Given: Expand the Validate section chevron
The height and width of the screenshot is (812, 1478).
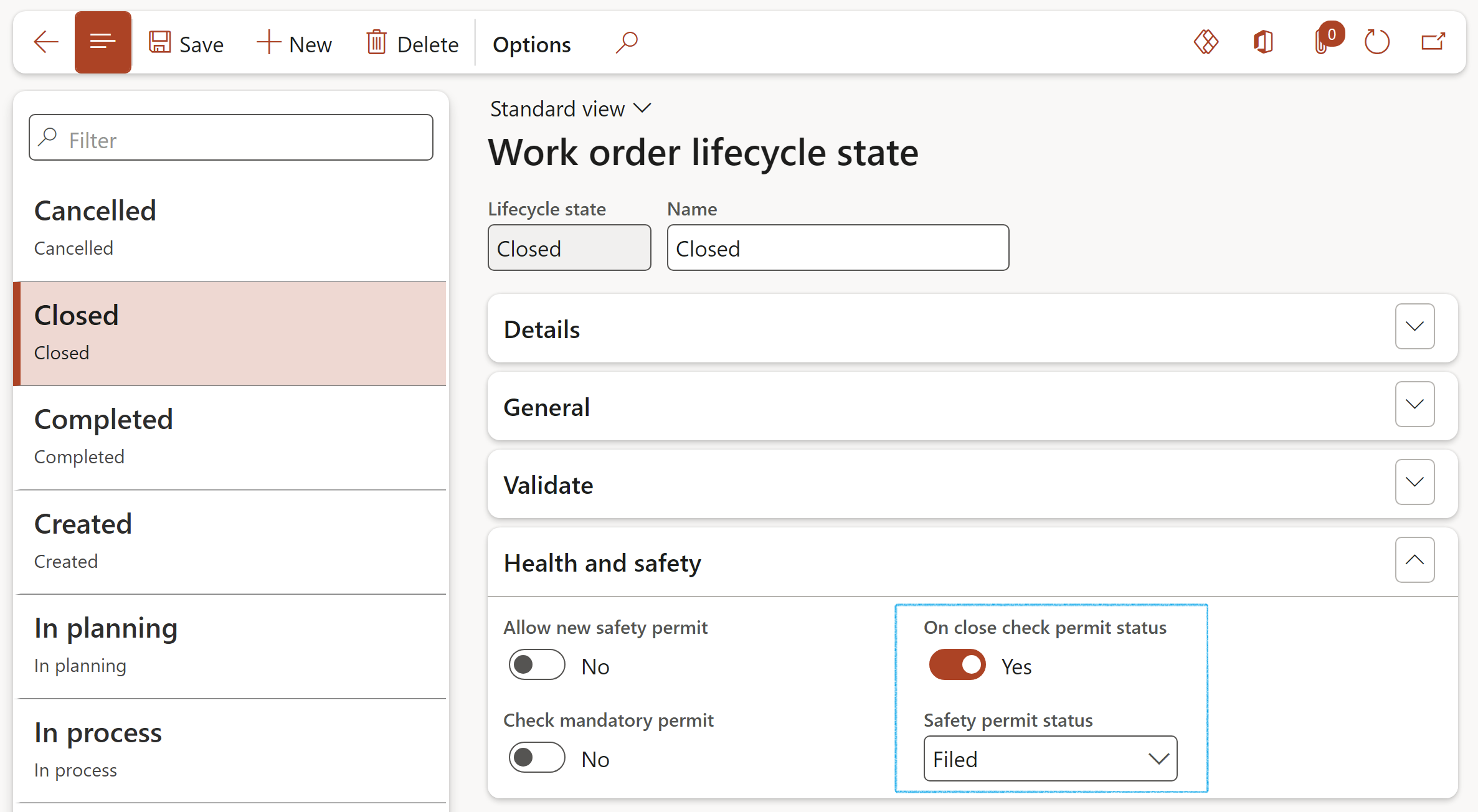Looking at the screenshot, I should point(1414,482).
